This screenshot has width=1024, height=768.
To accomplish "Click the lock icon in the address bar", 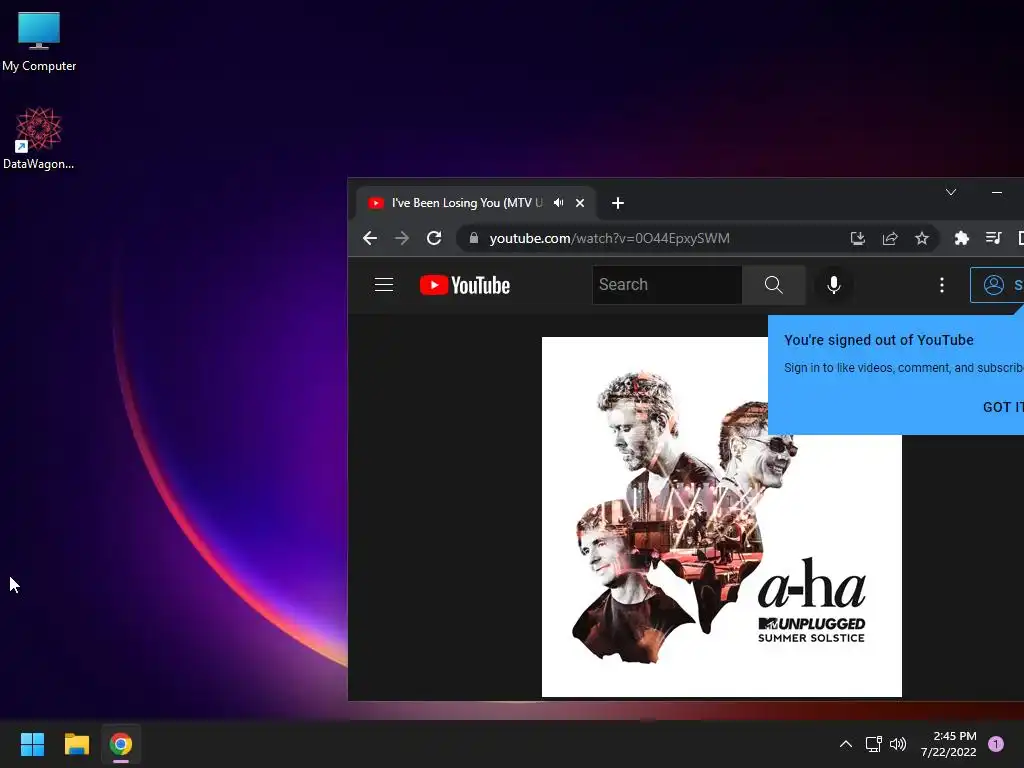I will pyautogui.click(x=474, y=238).
